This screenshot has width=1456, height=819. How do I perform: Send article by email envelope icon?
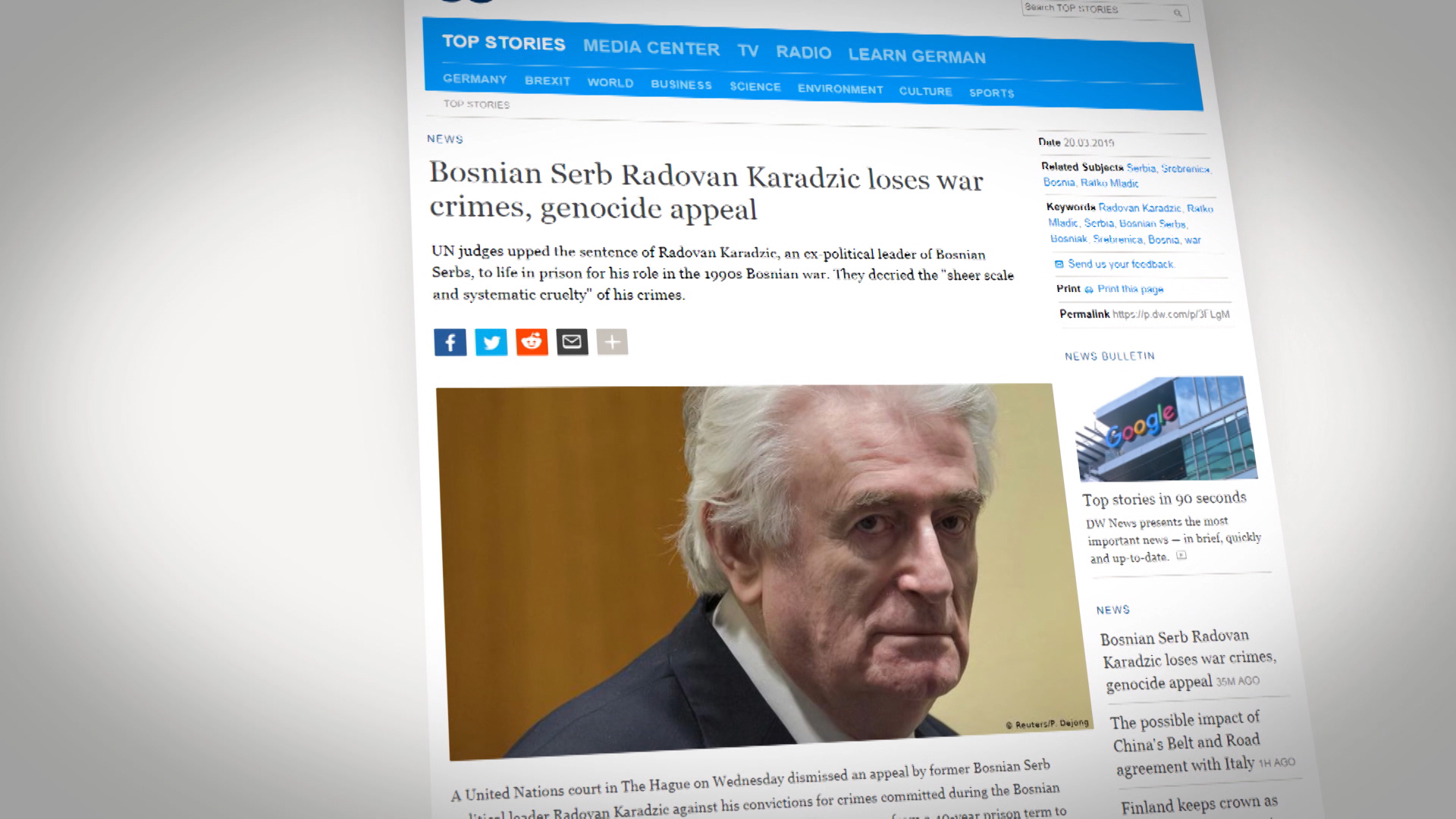572,342
